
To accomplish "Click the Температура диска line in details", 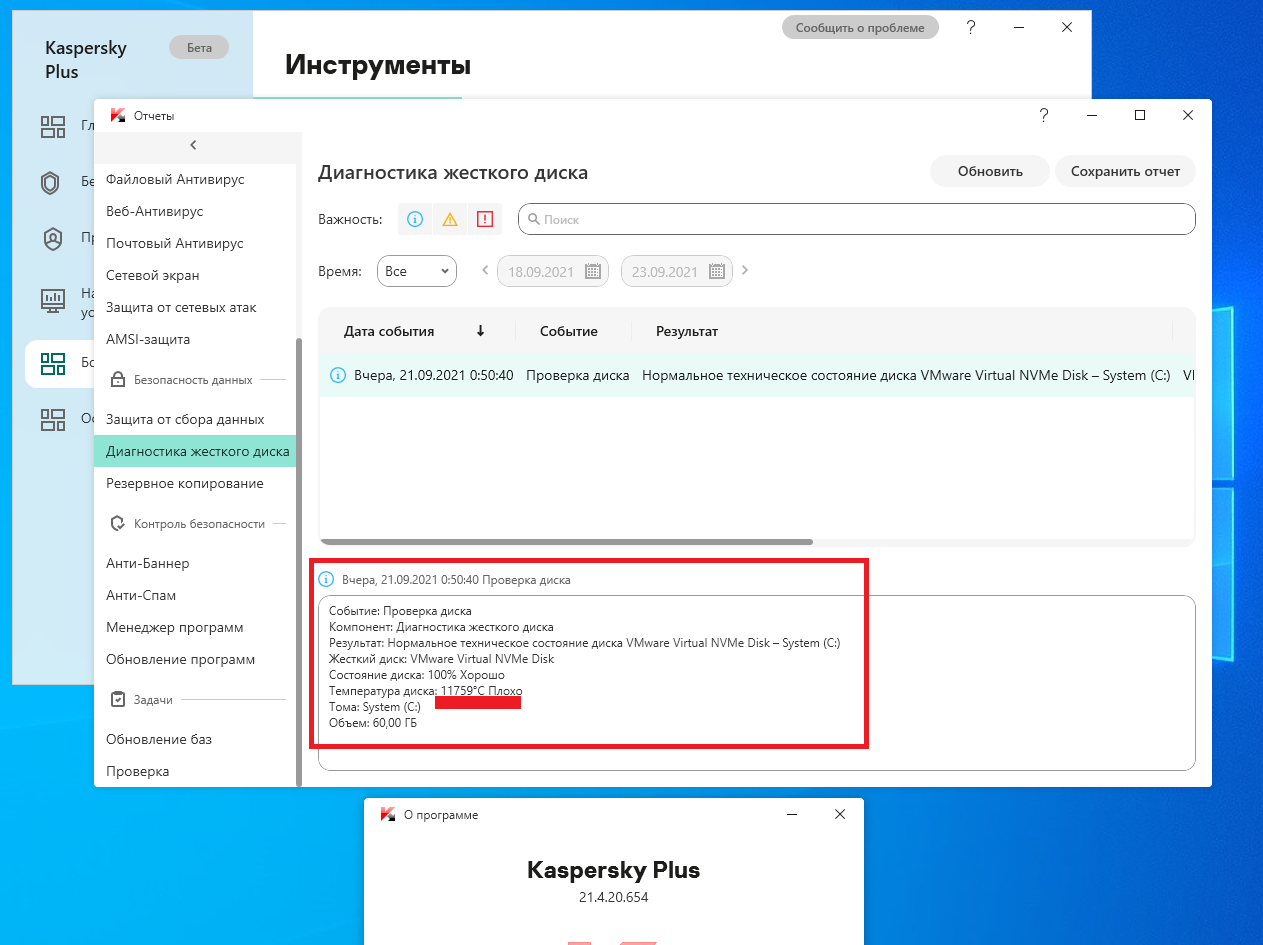I will [x=426, y=691].
